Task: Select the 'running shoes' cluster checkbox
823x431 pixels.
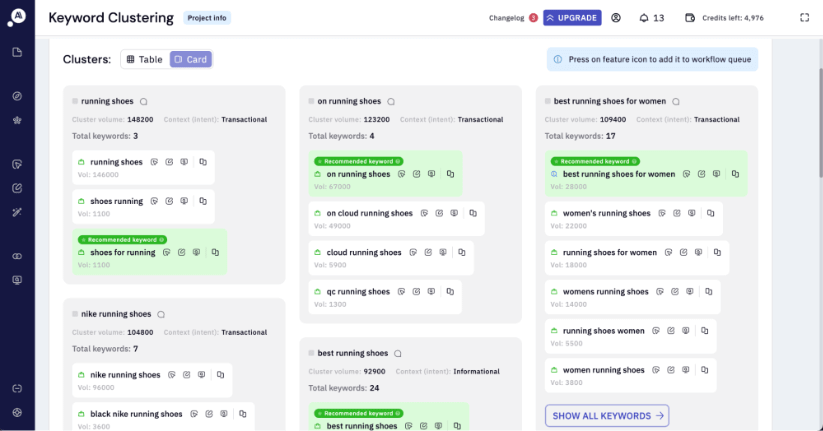Action: 75,101
